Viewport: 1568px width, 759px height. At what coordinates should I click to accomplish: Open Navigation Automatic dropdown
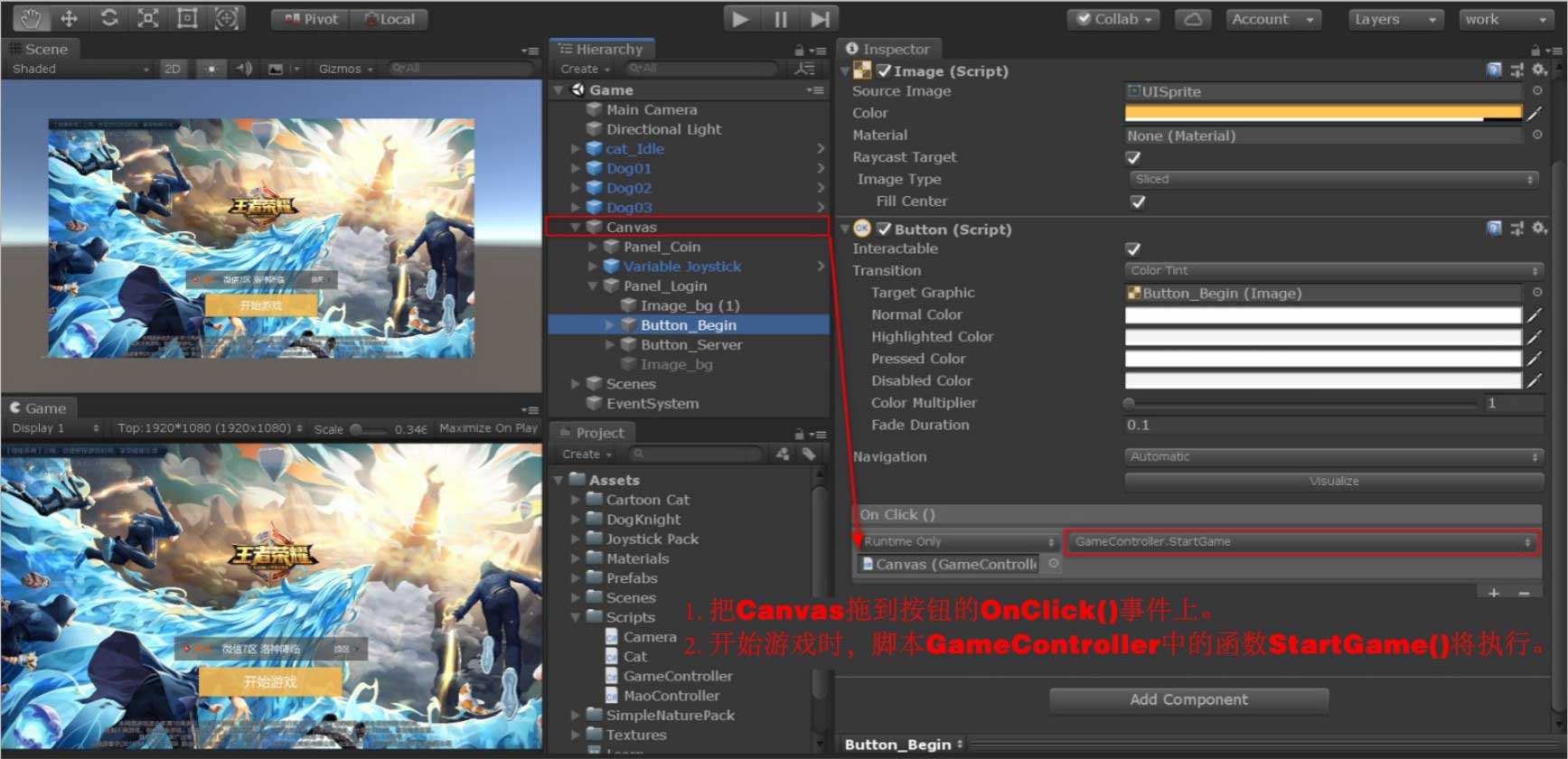(x=1333, y=457)
